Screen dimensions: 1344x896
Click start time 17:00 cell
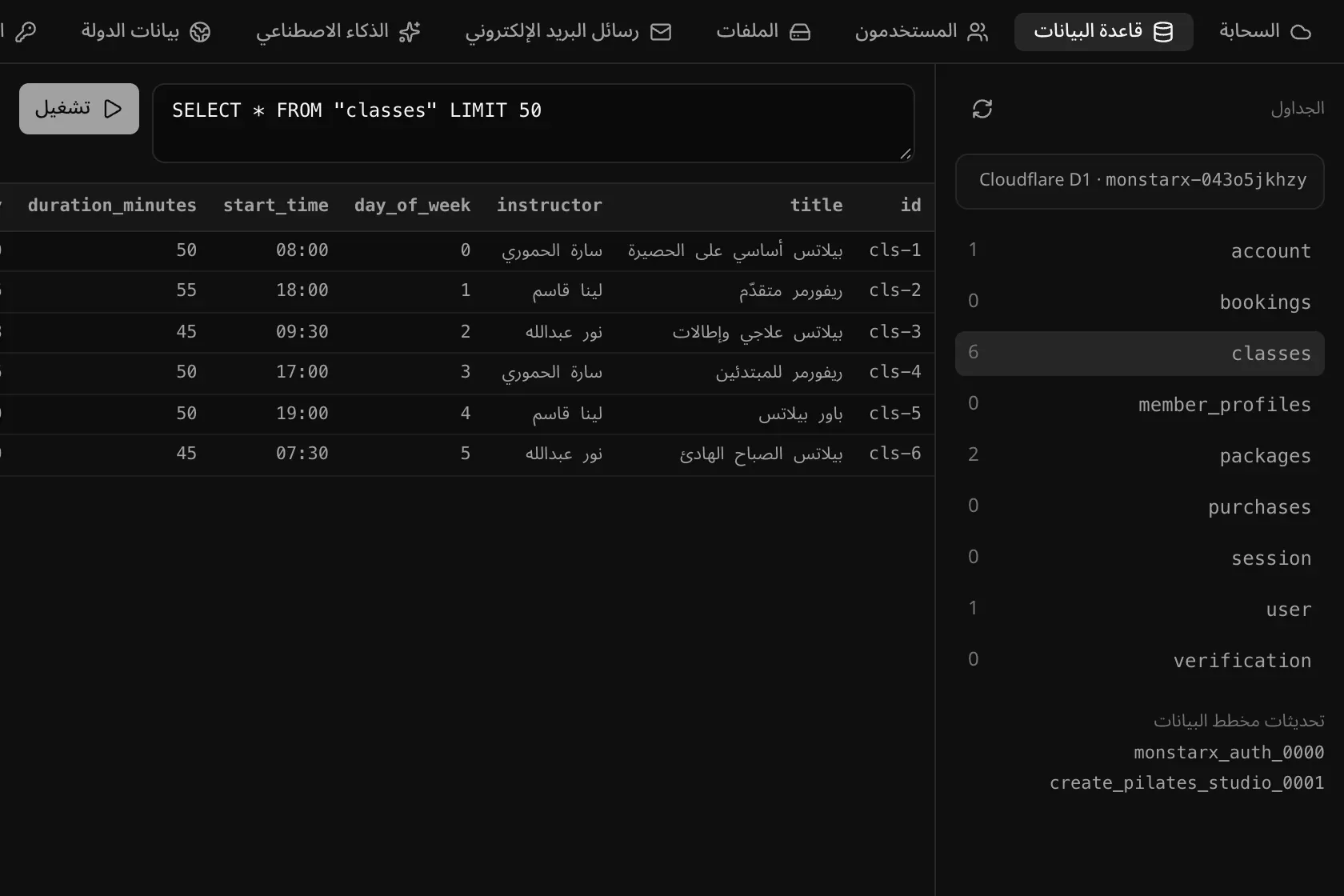302,372
